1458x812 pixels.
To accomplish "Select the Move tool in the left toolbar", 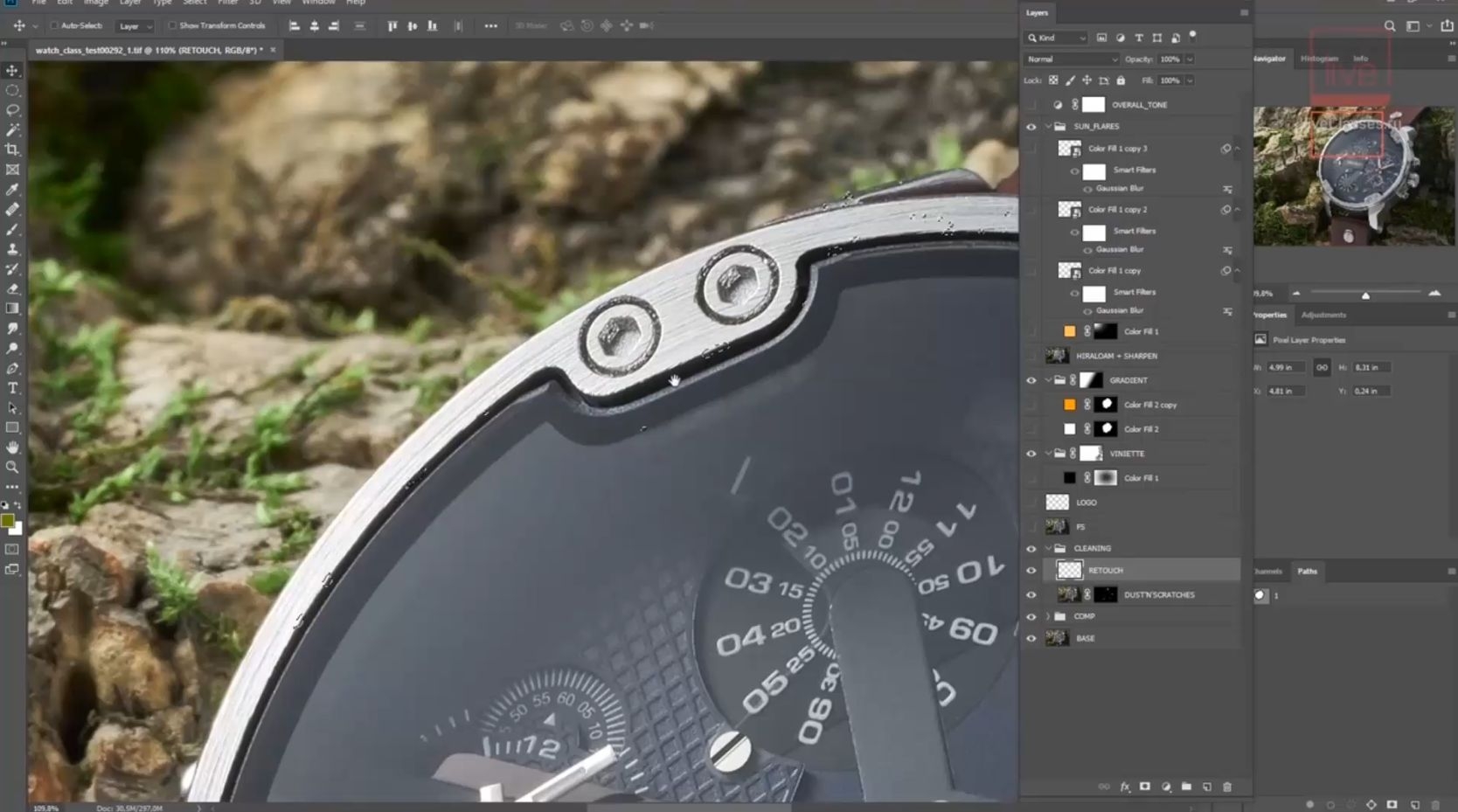I will click(12, 71).
